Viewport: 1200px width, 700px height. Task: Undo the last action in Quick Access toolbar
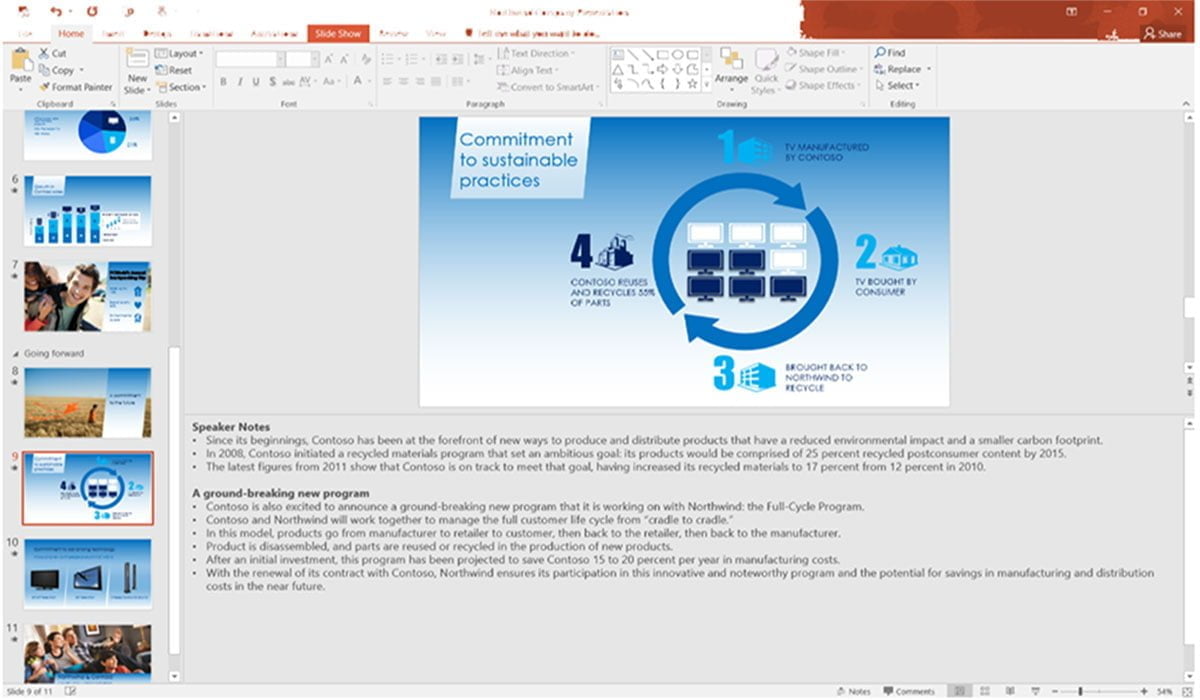click(56, 12)
